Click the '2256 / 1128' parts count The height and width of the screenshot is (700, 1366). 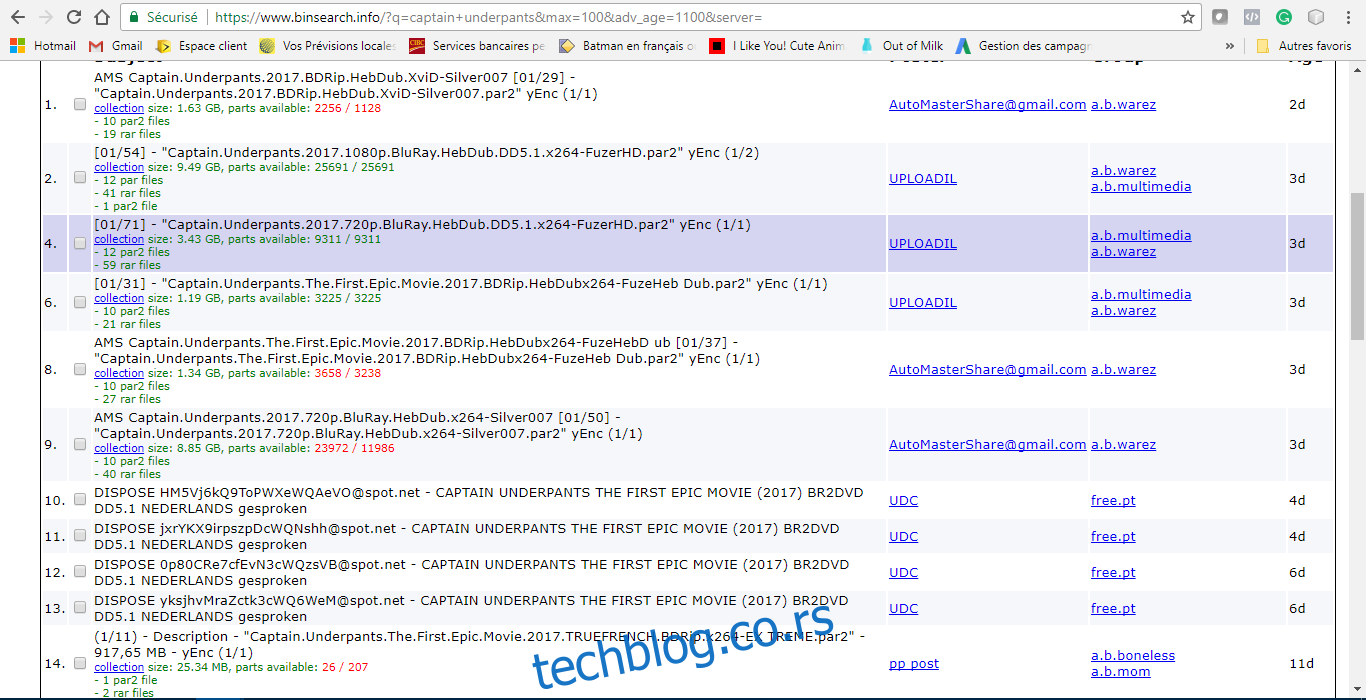(x=347, y=108)
